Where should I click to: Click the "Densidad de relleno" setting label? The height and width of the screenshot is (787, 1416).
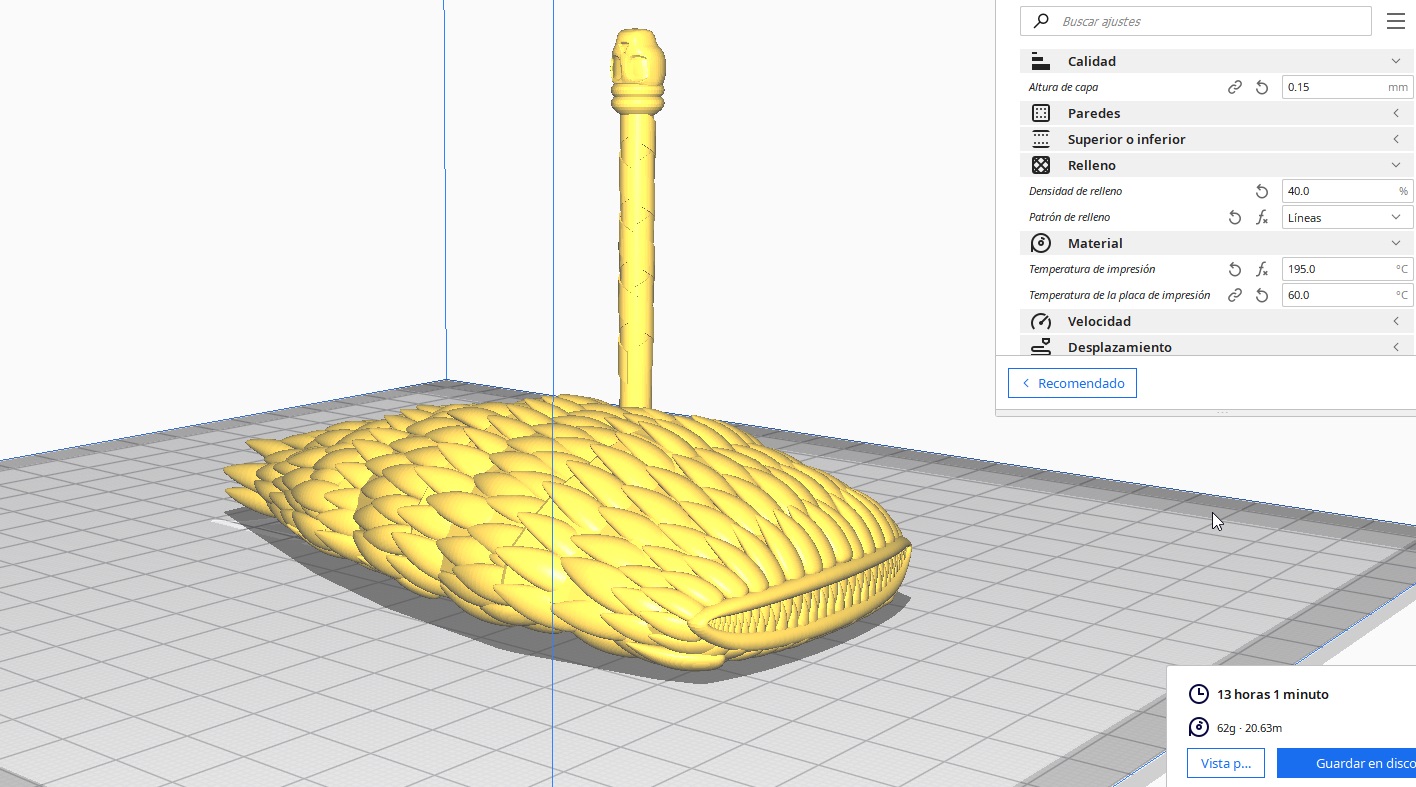pyautogui.click(x=1075, y=191)
